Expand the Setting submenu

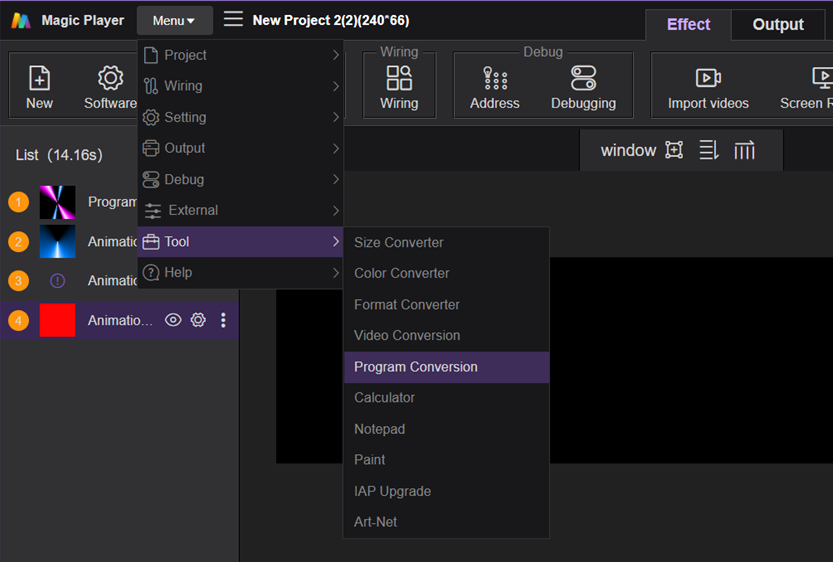tap(241, 117)
